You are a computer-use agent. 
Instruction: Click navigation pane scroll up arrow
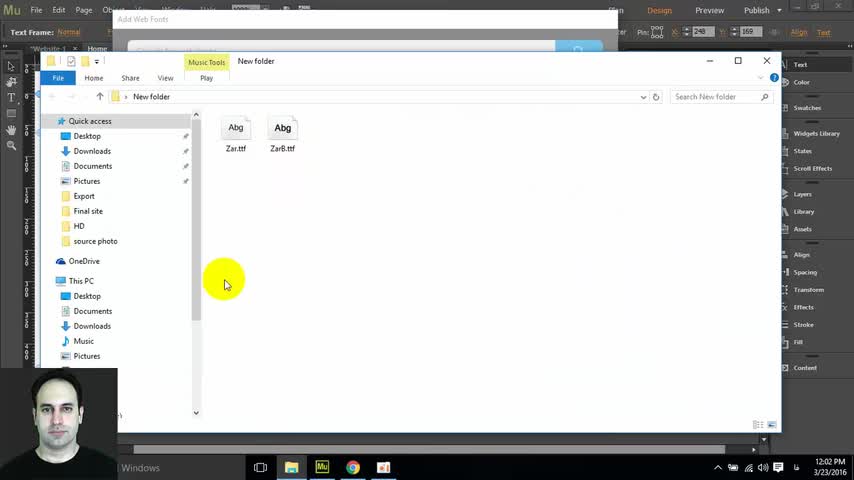click(x=196, y=115)
